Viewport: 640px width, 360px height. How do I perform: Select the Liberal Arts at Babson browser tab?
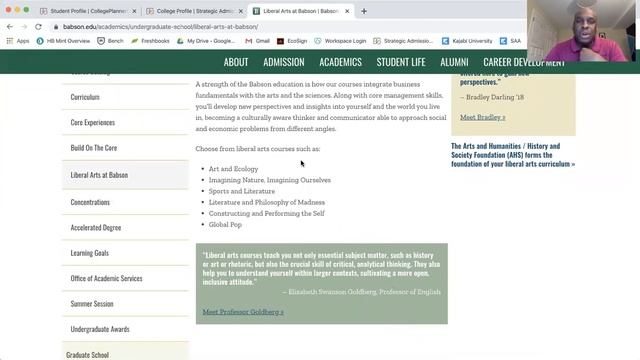(x=300, y=11)
